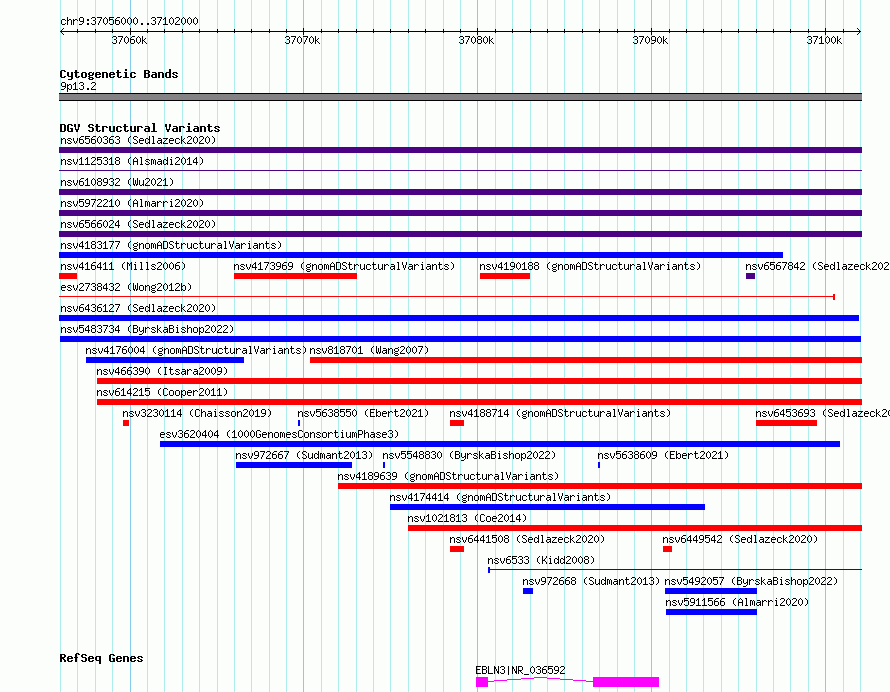Click the nsv6560363 (Sedlazeck2020) variant label
Image resolution: width=890 pixels, height=692 pixels.
[x=138, y=140]
